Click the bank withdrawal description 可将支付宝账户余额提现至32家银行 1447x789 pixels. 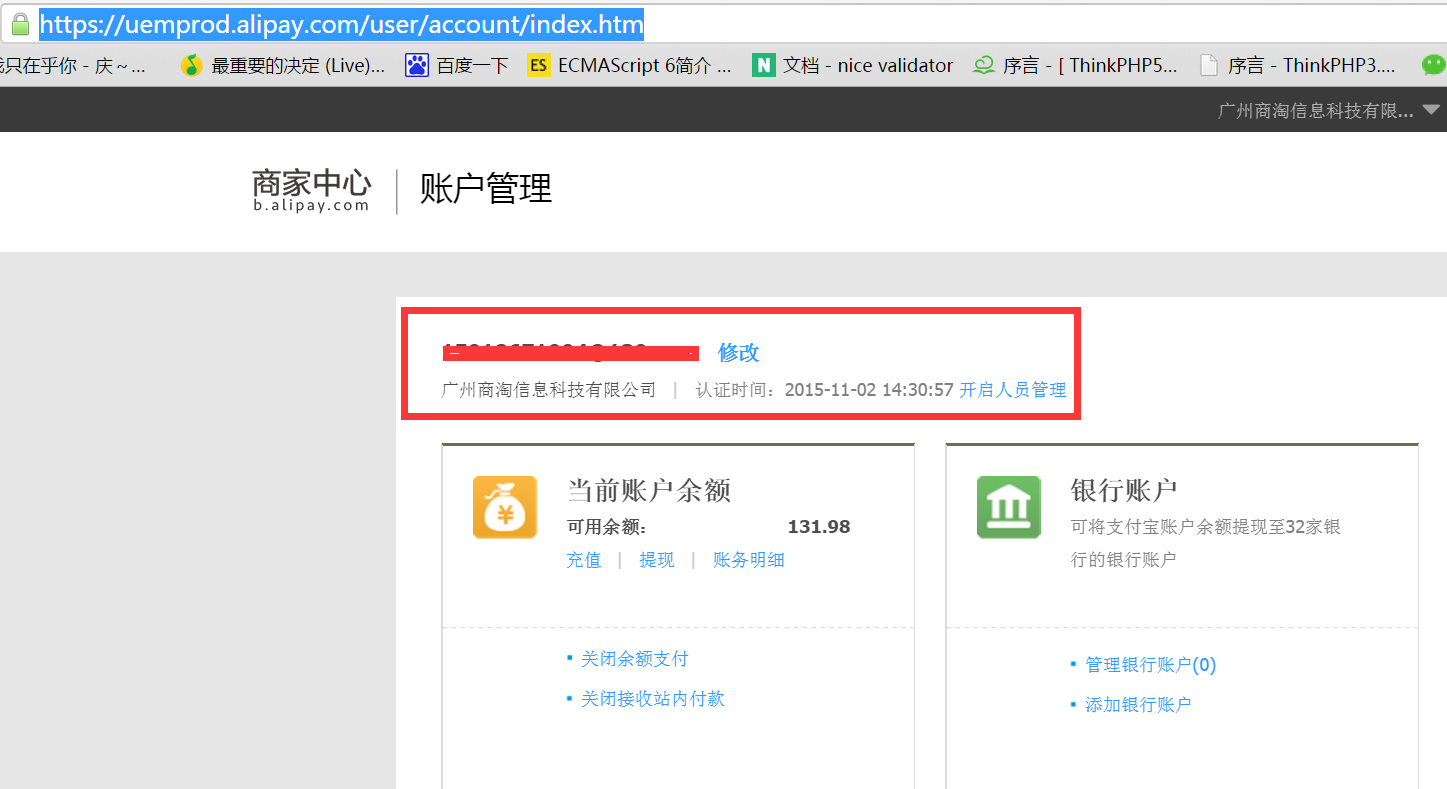pyautogui.click(x=1206, y=543)
